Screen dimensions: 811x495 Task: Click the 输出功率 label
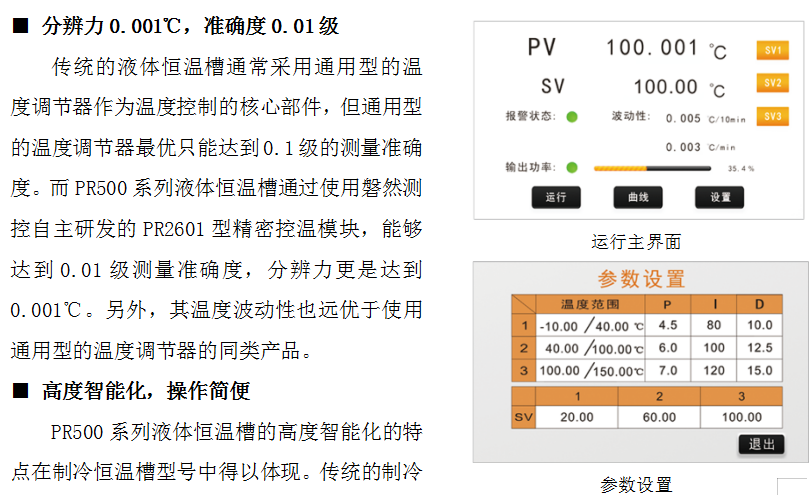pyautogui.click(x=531, y=167)
